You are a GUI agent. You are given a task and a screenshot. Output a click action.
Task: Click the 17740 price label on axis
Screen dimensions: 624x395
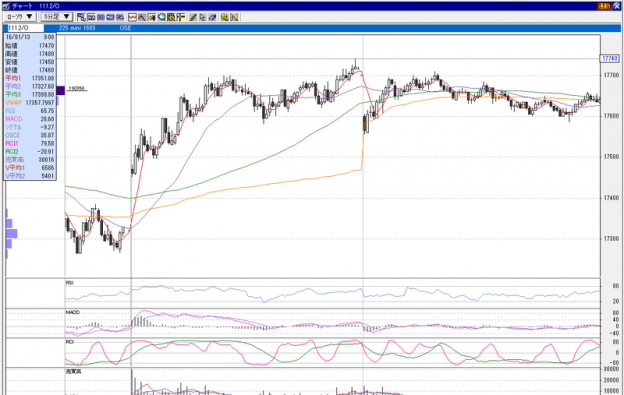coord(609,58)
